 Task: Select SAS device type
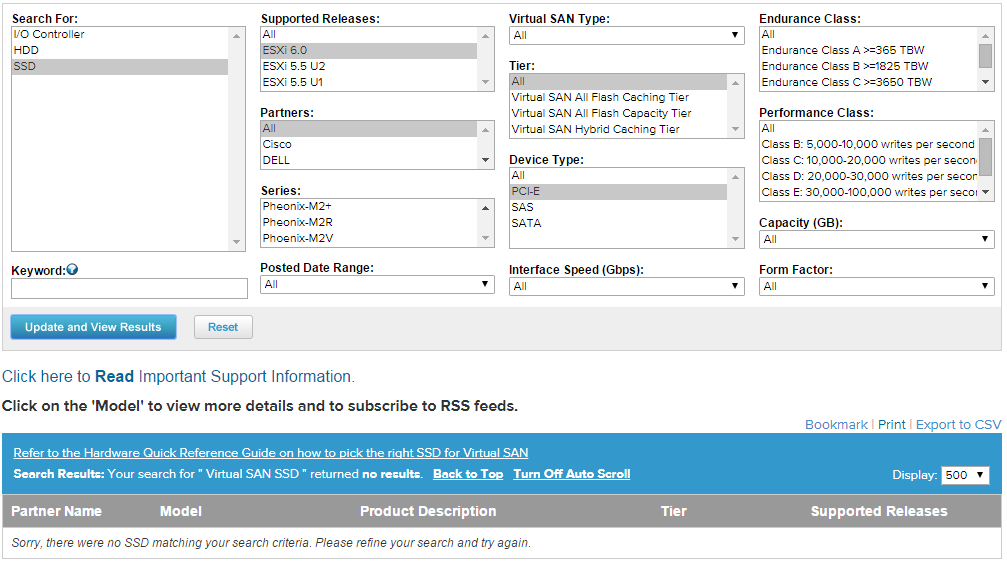coord(618,208)
